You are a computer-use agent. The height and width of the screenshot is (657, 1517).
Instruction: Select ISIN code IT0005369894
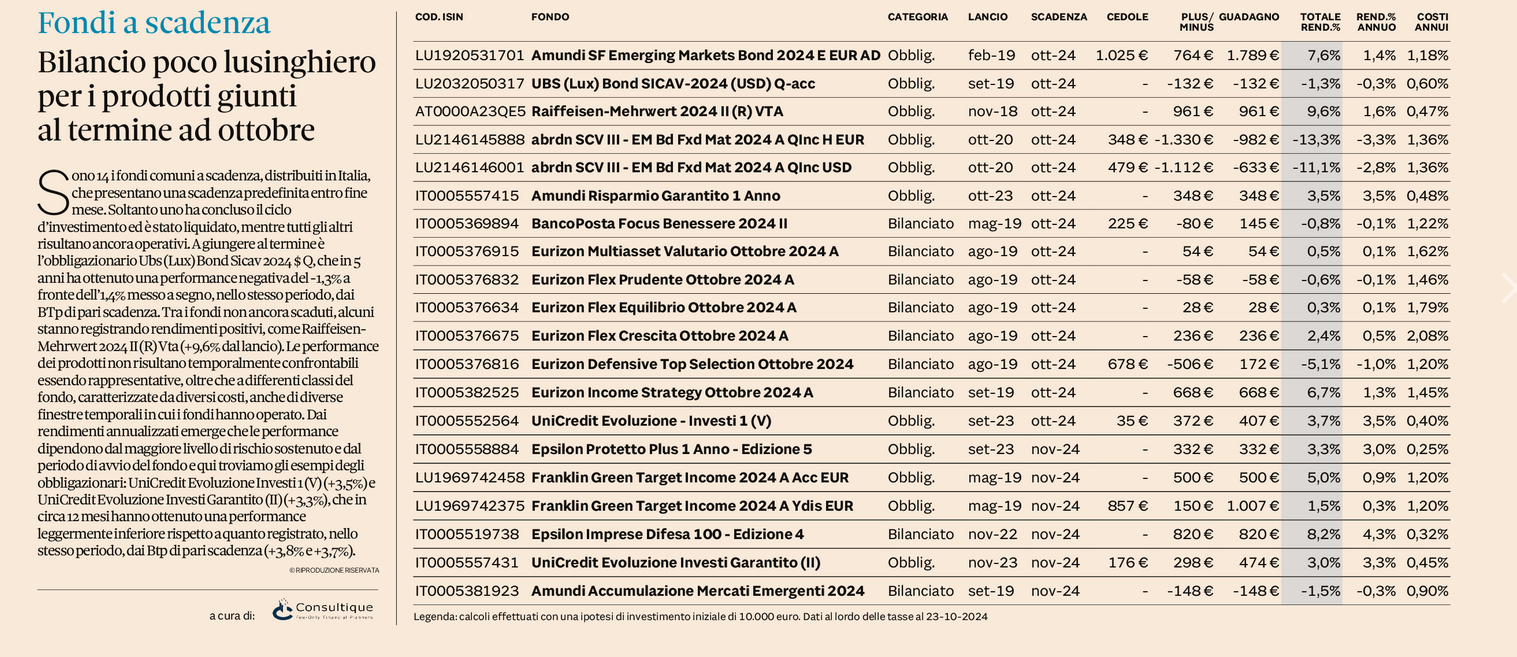(468, 224)
